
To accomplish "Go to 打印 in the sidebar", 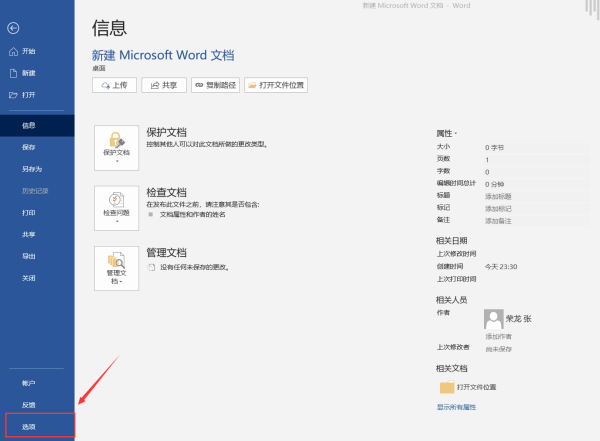I will pos(29,213).
